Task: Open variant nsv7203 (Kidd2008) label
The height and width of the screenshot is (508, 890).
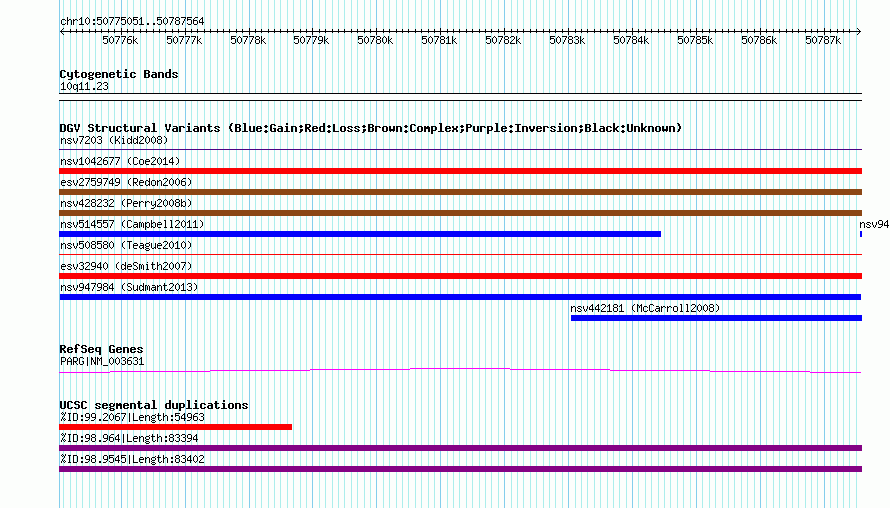Action: click(x=114, y=140)
